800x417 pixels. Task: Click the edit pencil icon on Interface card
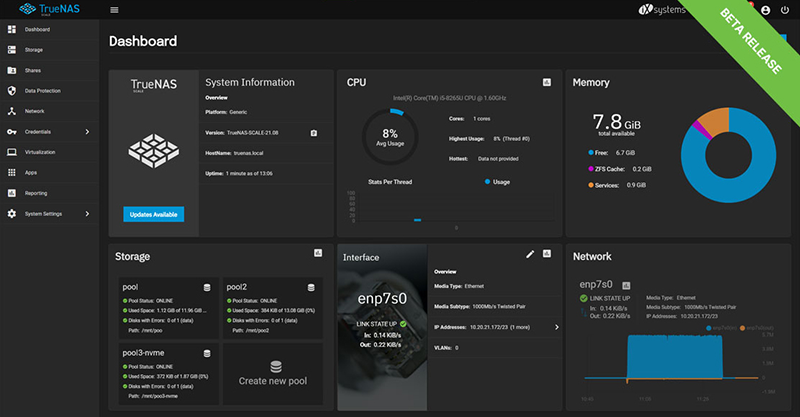click(x=530, y=254)
